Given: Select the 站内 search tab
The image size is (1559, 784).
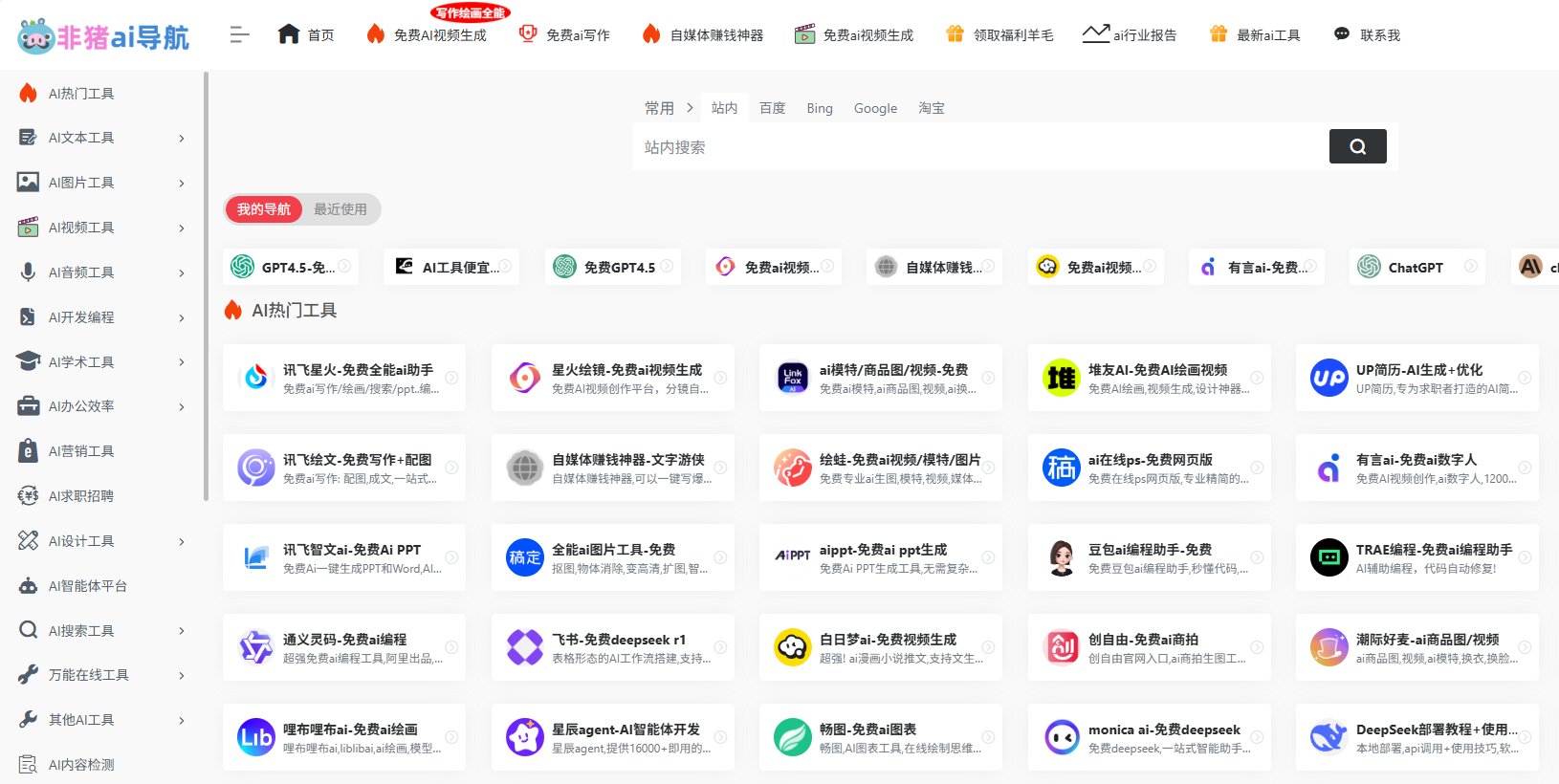Looking at the screenshot, I should click(x=725, y=108).
